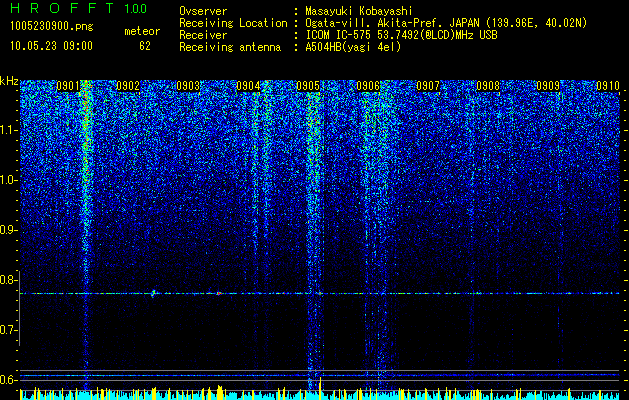Click the 0906 time marker
The width and height of the screenshot is (629, 400).
point(368,86)
